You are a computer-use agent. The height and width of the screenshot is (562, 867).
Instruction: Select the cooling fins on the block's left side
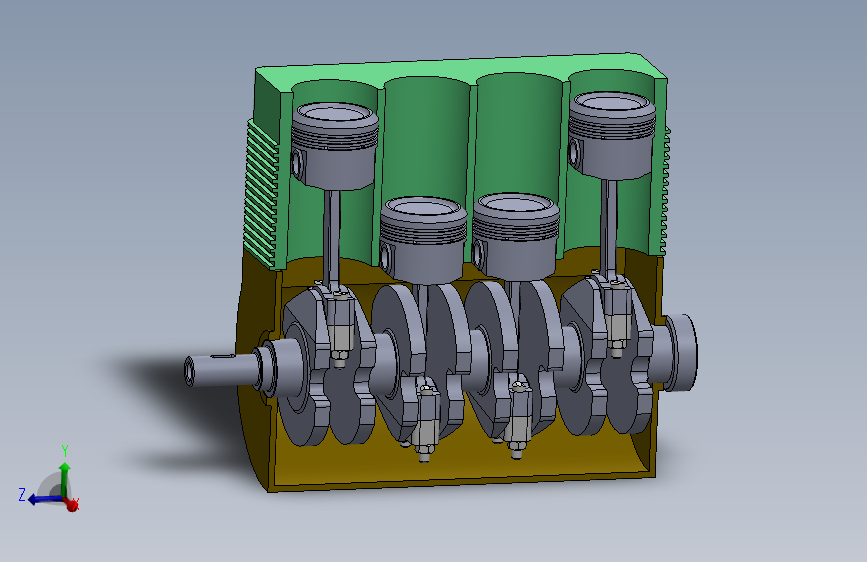(262, 192)
